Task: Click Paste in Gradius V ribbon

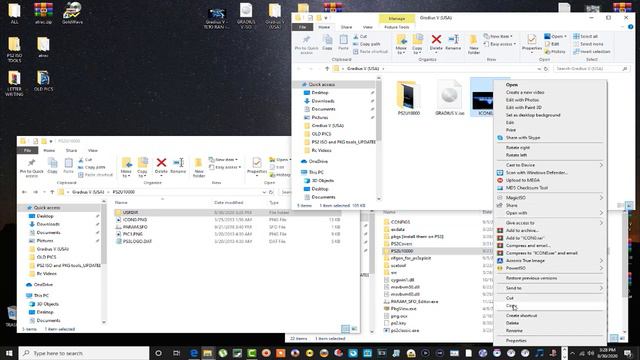Action: [x=343, y=43]
